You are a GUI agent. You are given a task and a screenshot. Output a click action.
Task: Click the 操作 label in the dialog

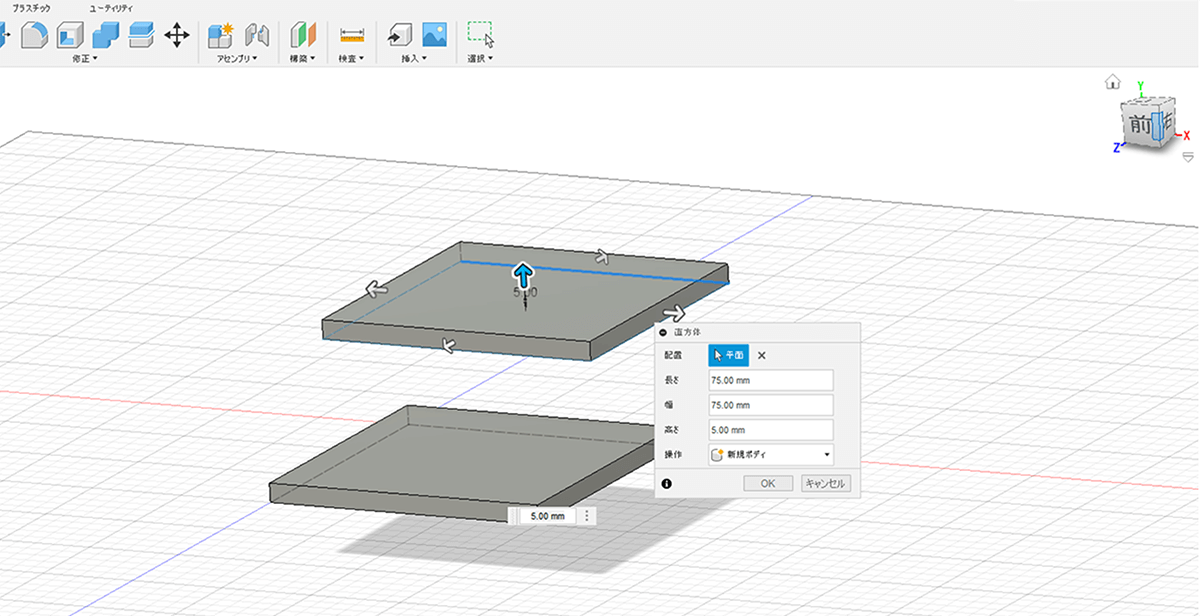(673, 454)
